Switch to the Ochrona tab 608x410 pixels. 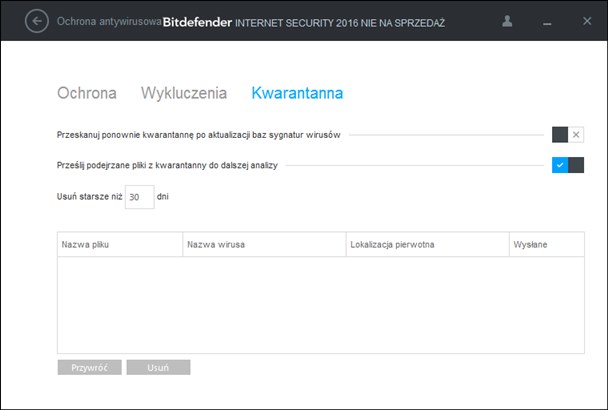86,93
